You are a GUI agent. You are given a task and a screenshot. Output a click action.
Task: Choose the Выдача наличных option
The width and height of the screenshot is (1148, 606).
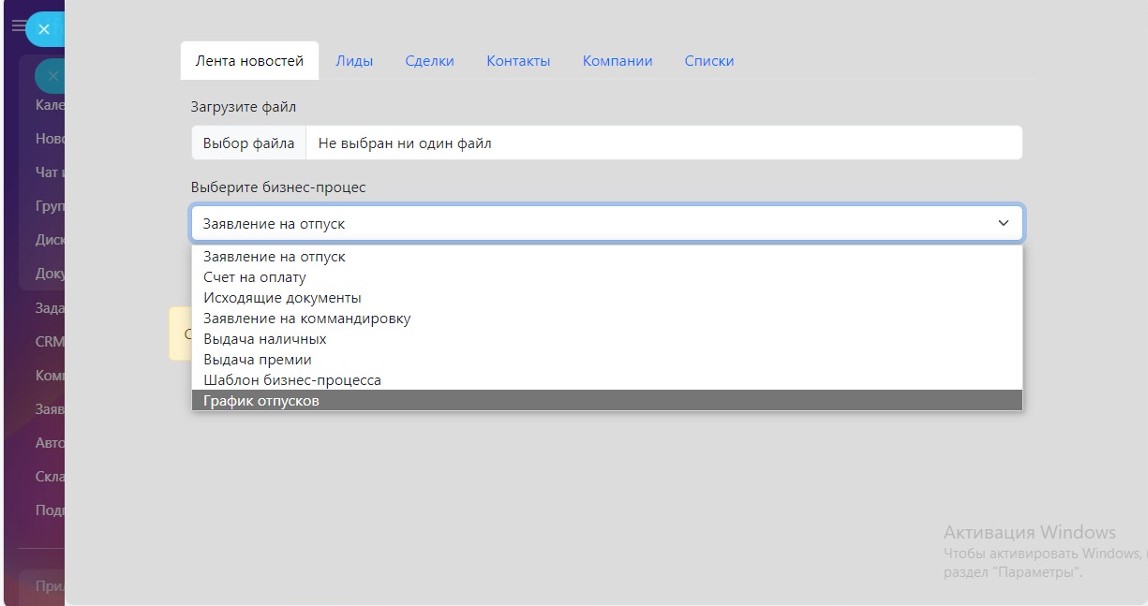click(264, 339)
